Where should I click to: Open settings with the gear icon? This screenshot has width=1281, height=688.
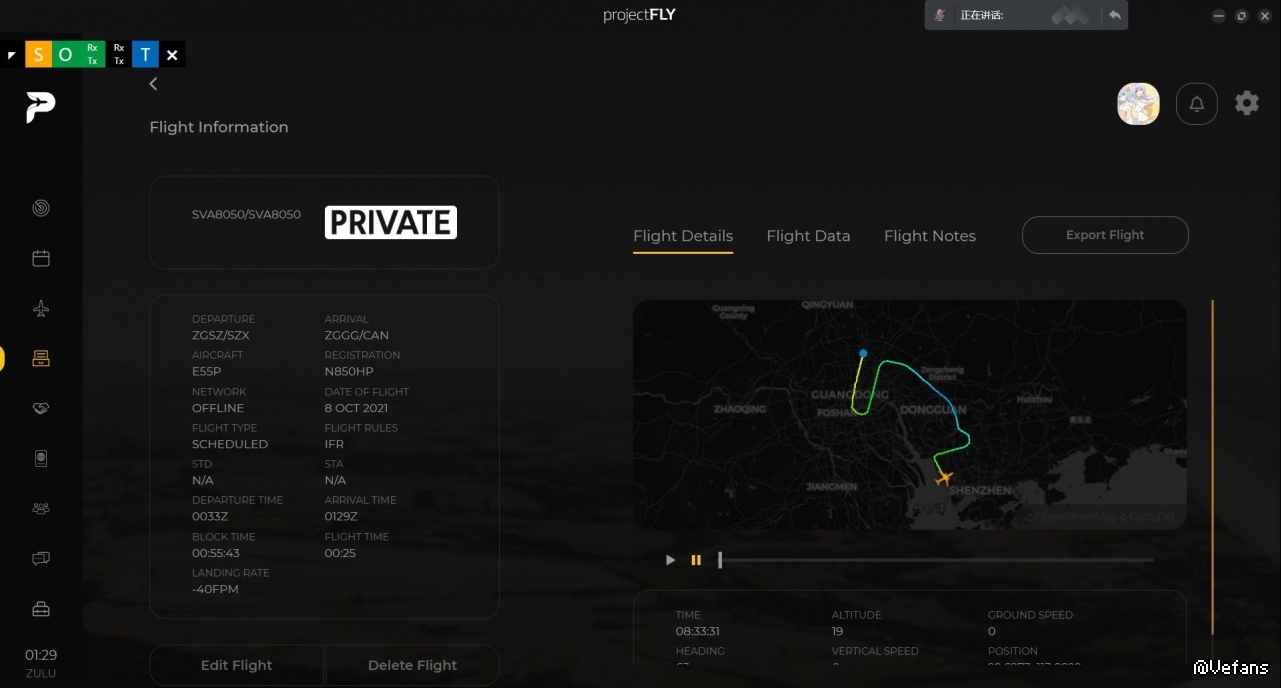click(x=1246, y=103)
